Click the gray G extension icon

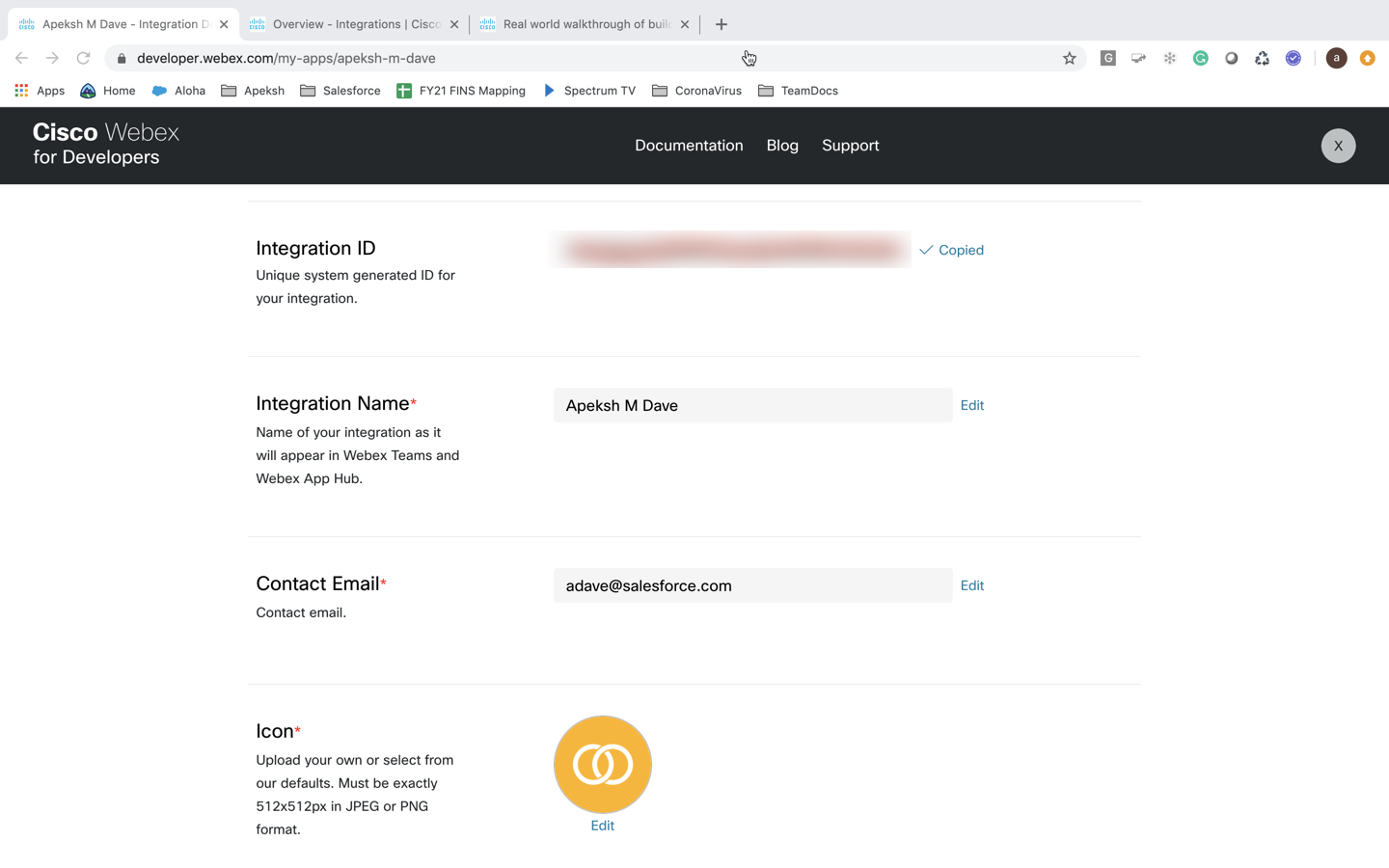coord(1107,58)
